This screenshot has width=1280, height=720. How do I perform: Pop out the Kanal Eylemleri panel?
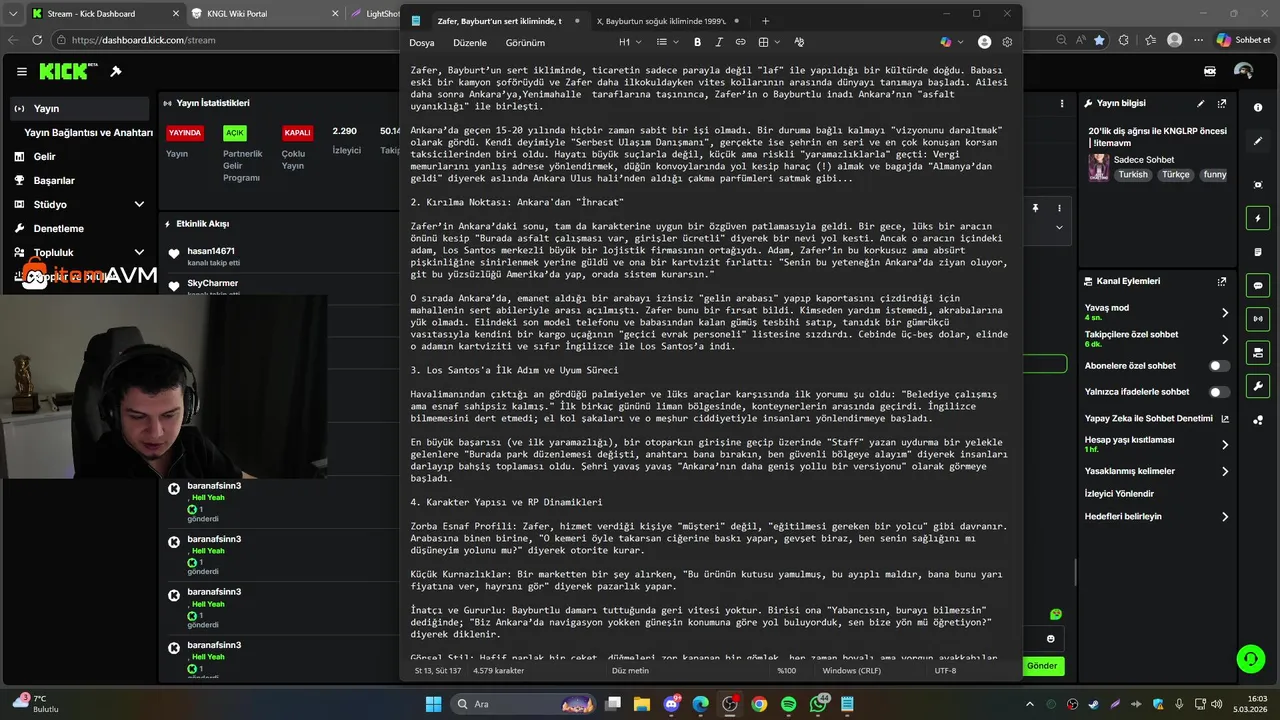(1222, 281)
